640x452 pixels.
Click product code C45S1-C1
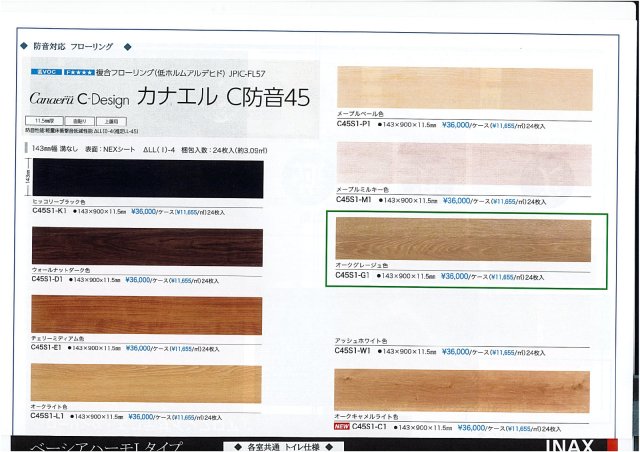(x=369, y=427)
